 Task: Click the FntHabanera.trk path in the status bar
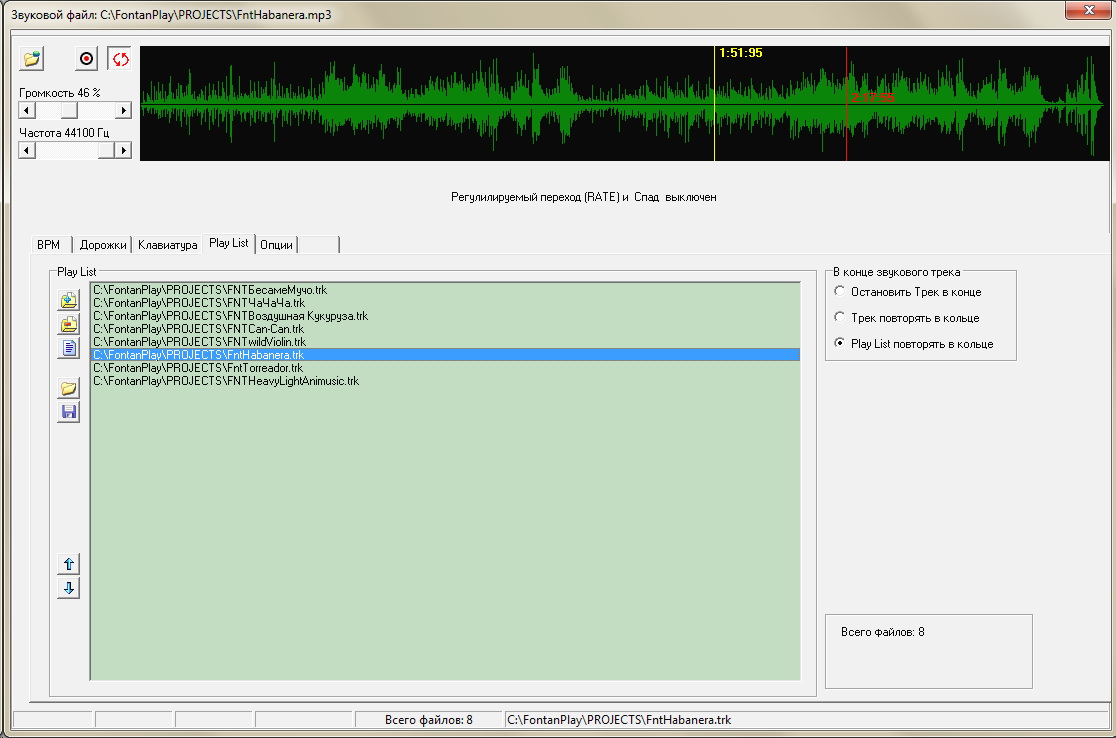point(619,719)
